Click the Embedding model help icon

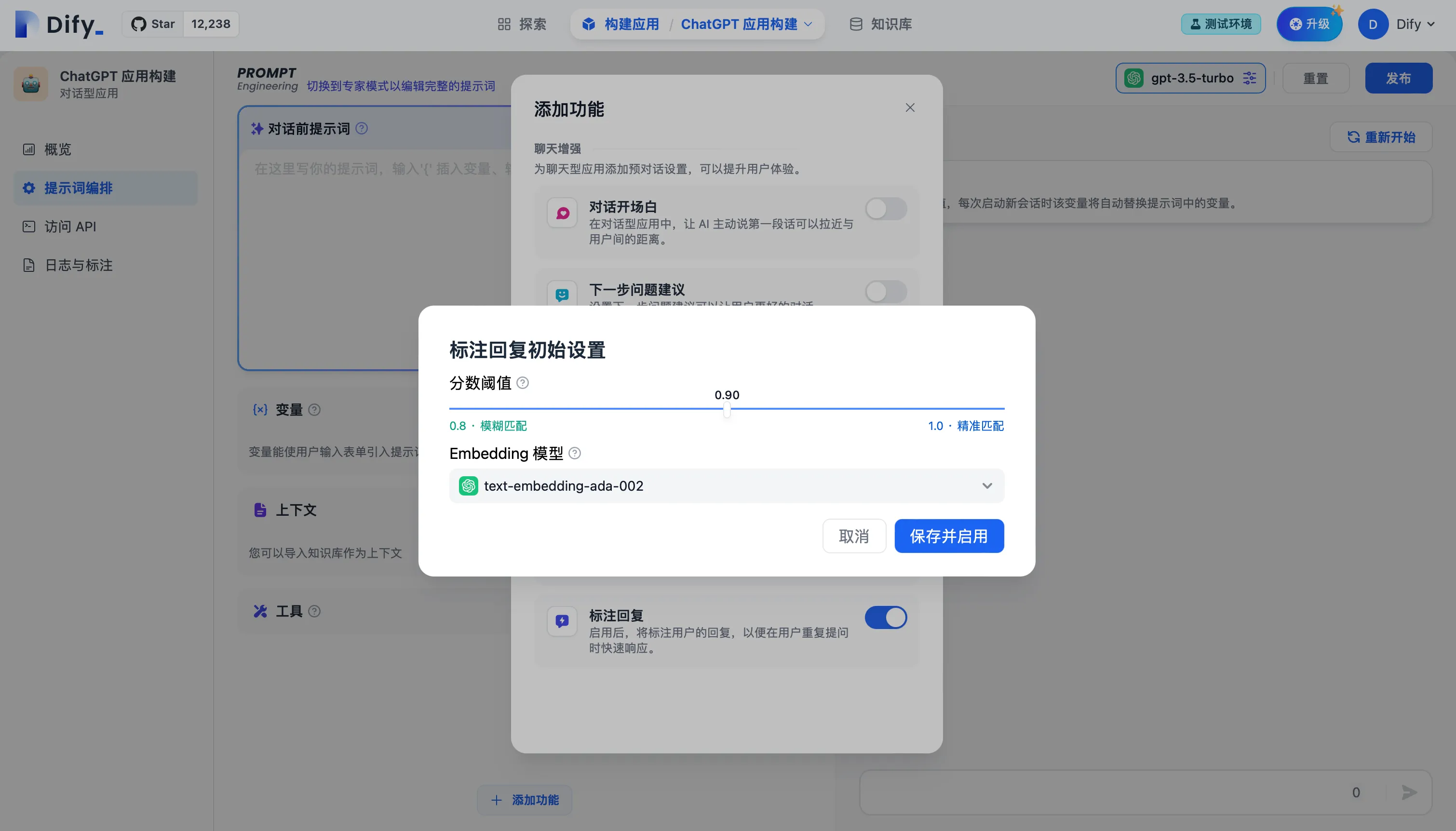tap(575, 453)
